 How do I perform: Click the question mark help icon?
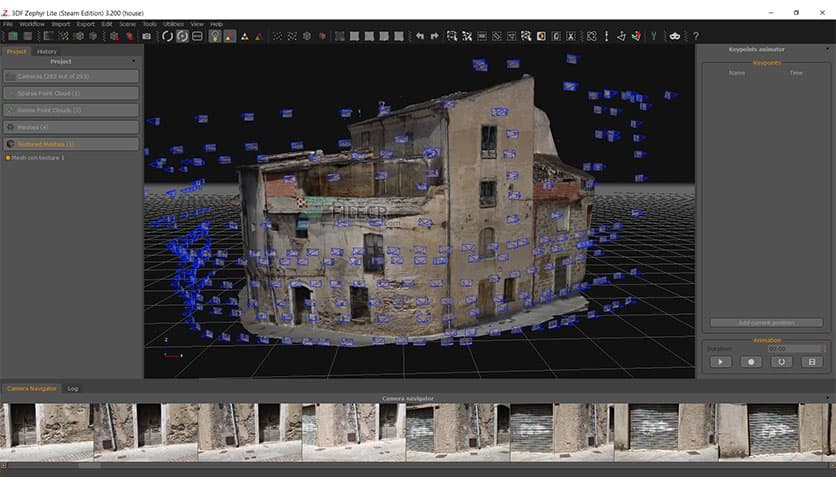point(694,36)
